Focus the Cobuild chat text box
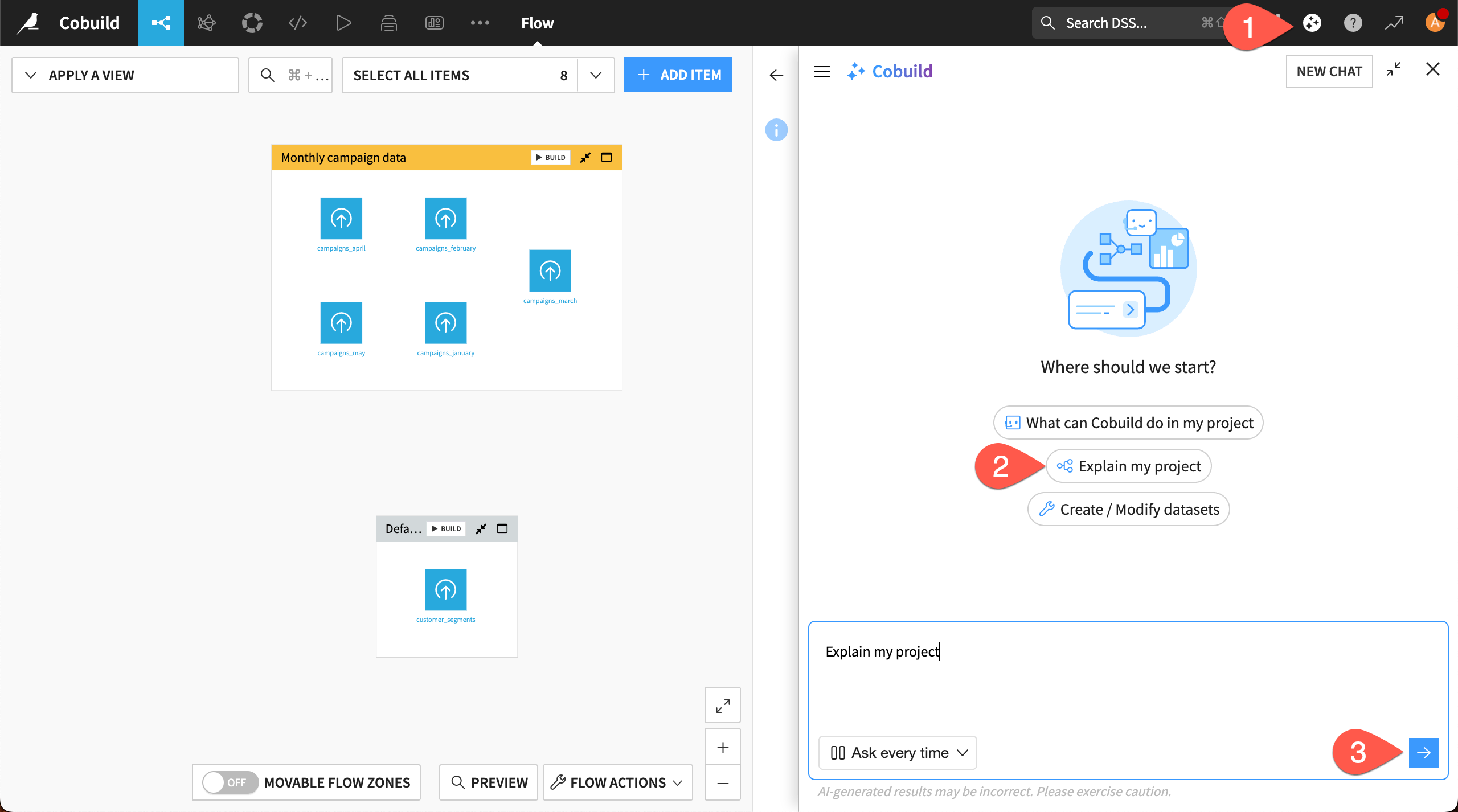1458x812 pixels. (1128, 678)
